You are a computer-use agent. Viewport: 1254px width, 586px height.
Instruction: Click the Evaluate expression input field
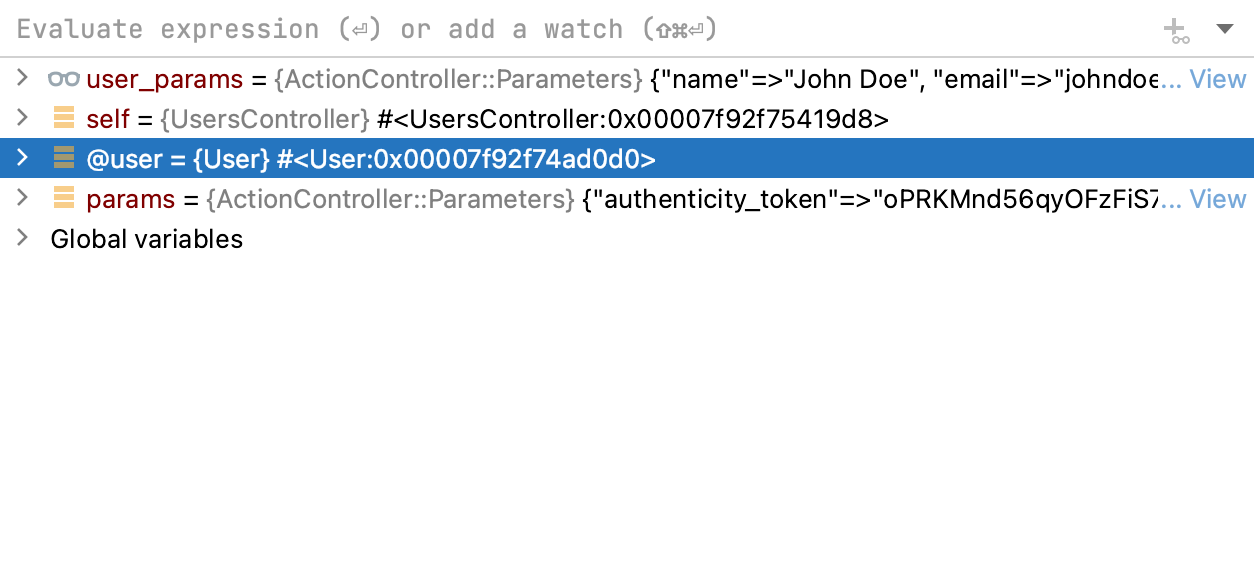(x=400, y=28)
